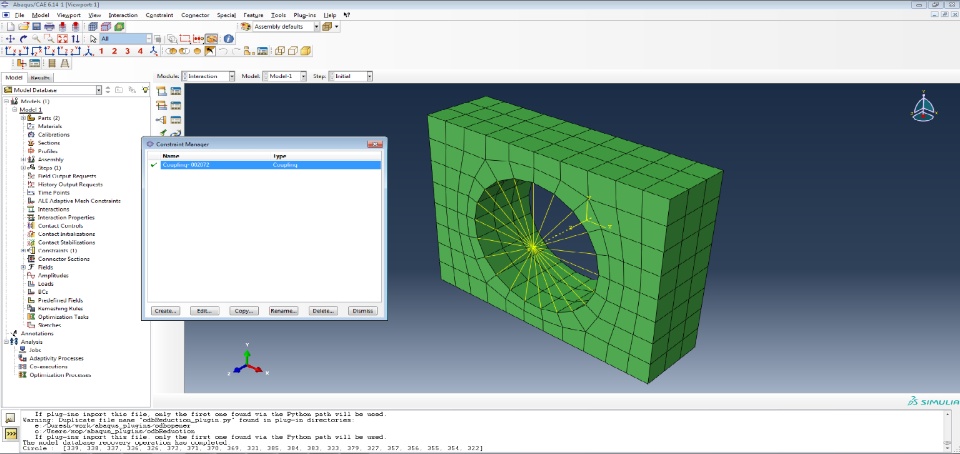Apply saved view number 2

(114, 51)
